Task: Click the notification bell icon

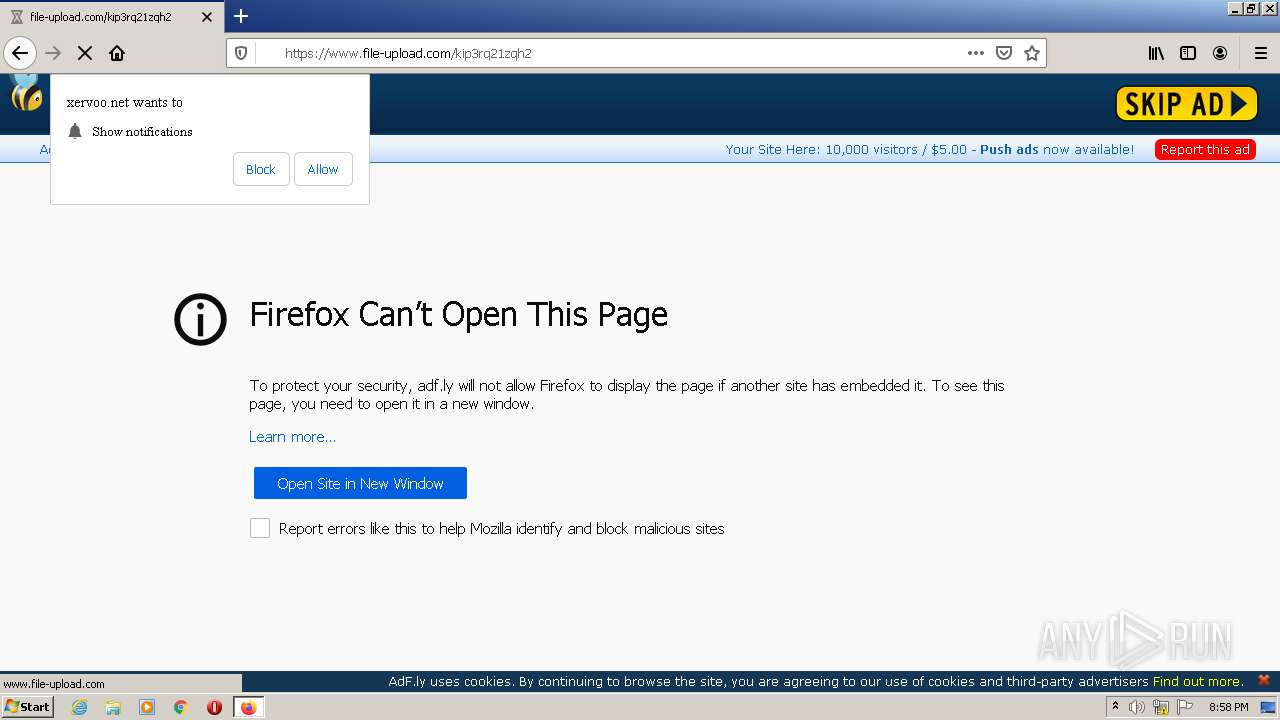Action: (x=75, y=131)
